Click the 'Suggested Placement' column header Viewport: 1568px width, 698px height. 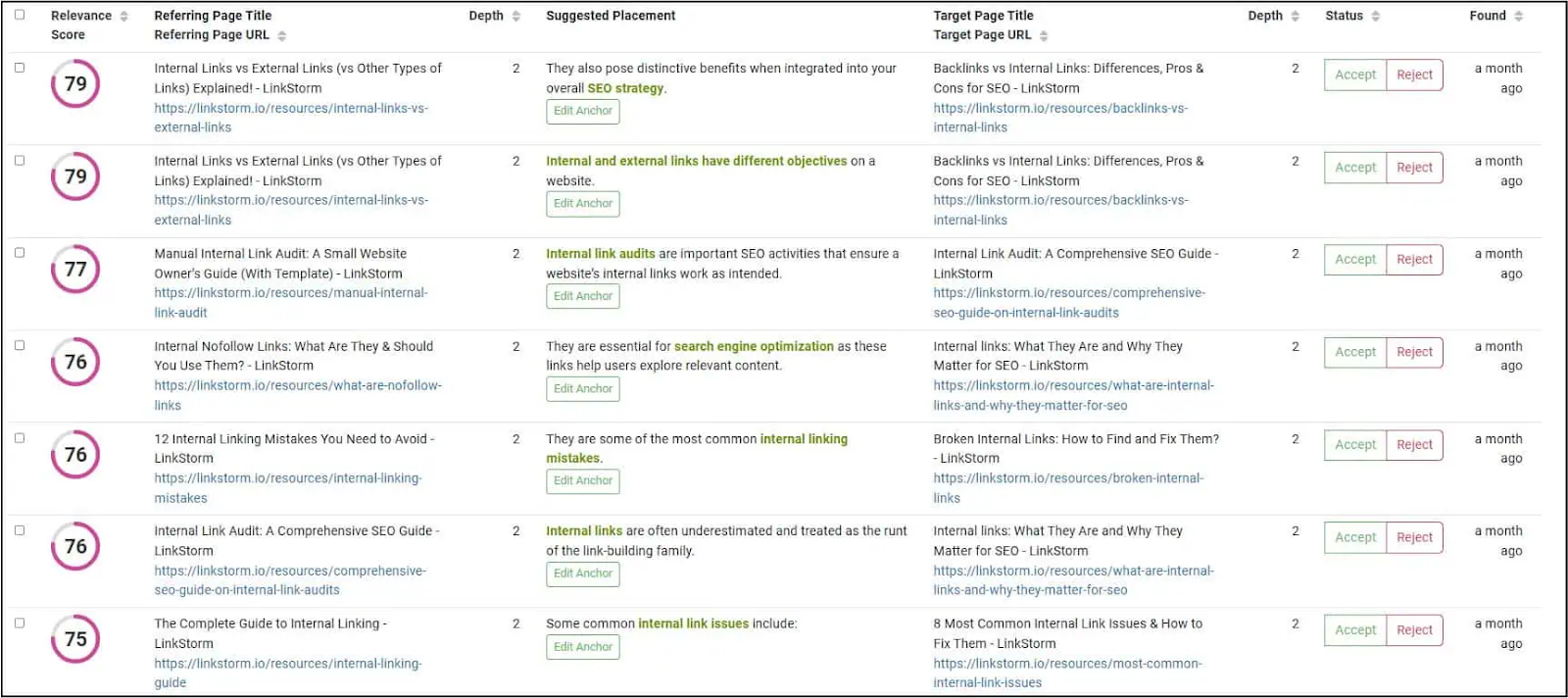tap(611, 16)
